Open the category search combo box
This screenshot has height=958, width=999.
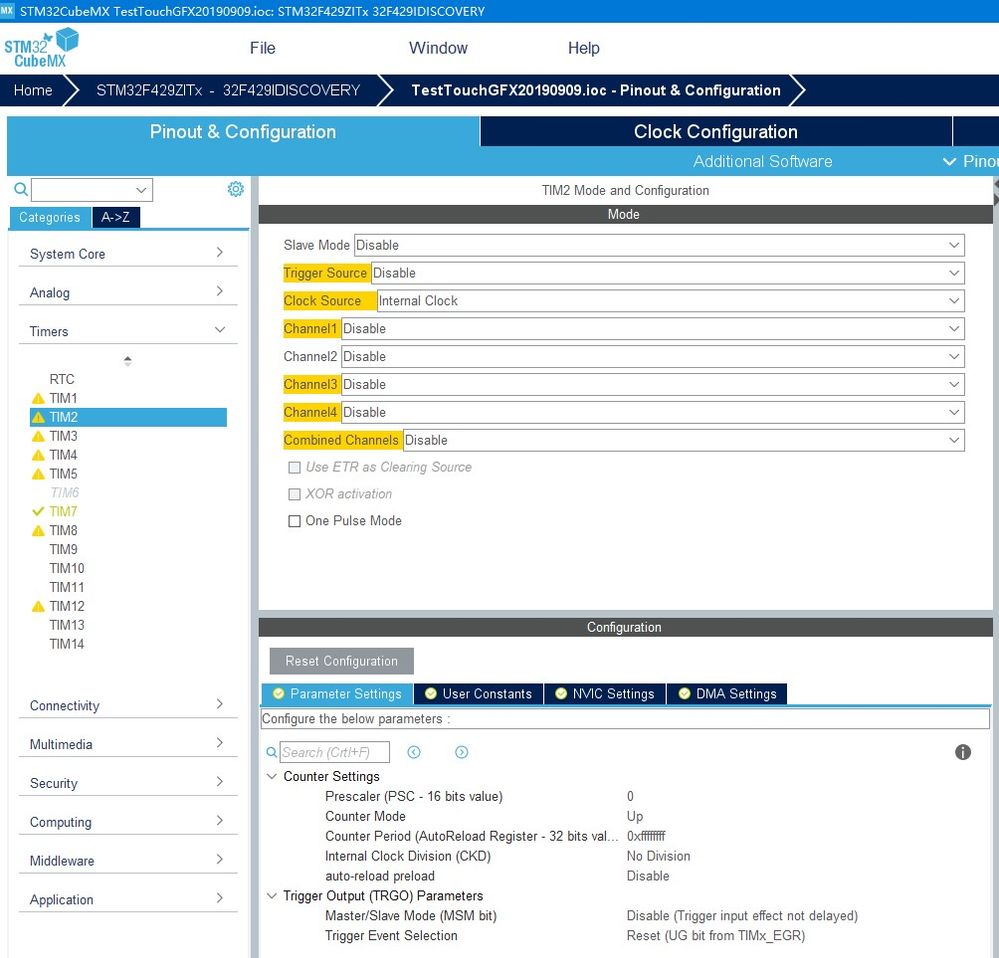pos(92,190)
